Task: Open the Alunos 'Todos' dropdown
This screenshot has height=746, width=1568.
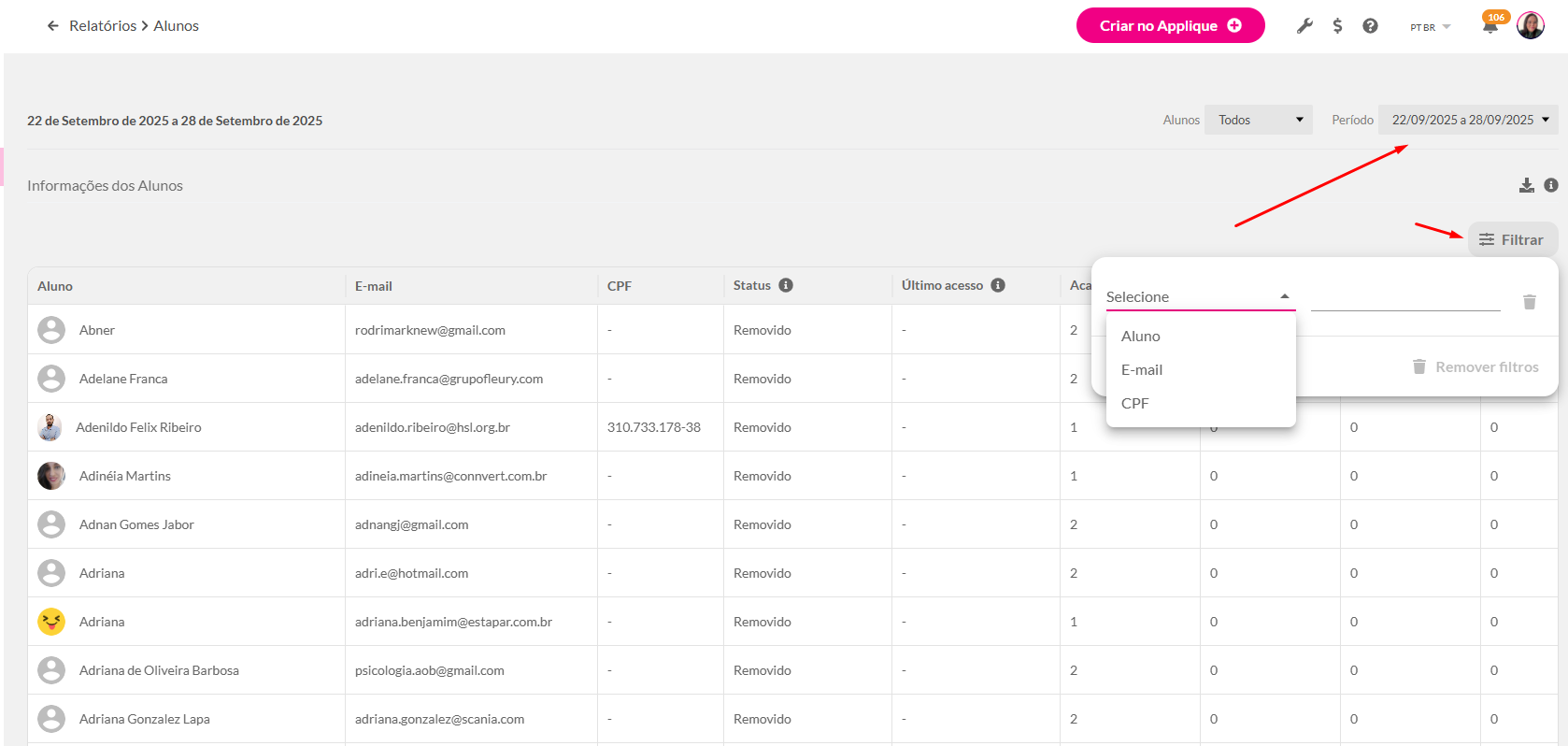Action: [x=1258, y=120]
